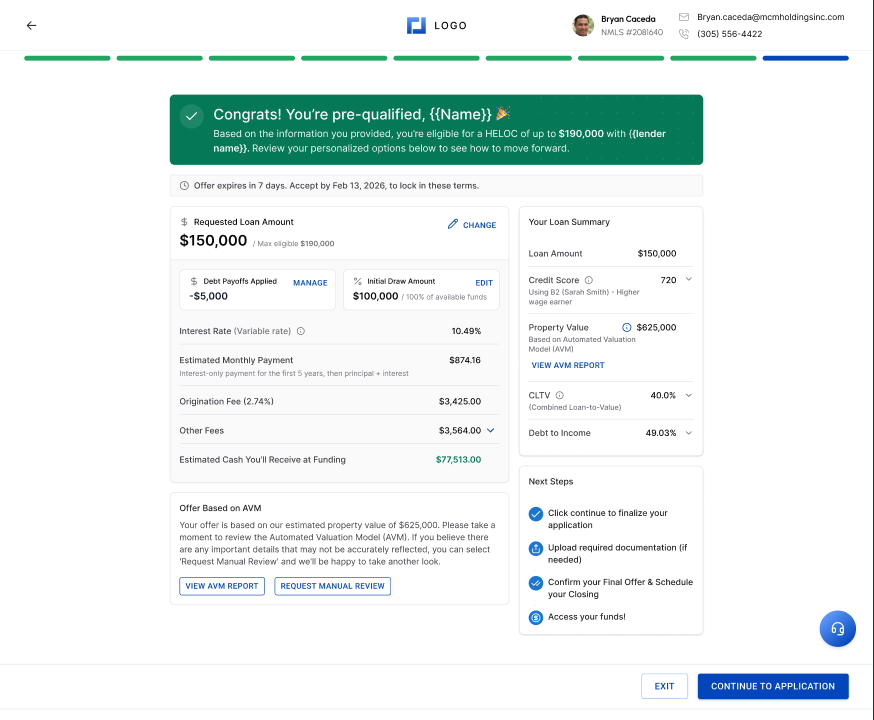Screen dimensions: 874x720
Task: Click the blue square logo icon
Action: click(x=416, y=25)
